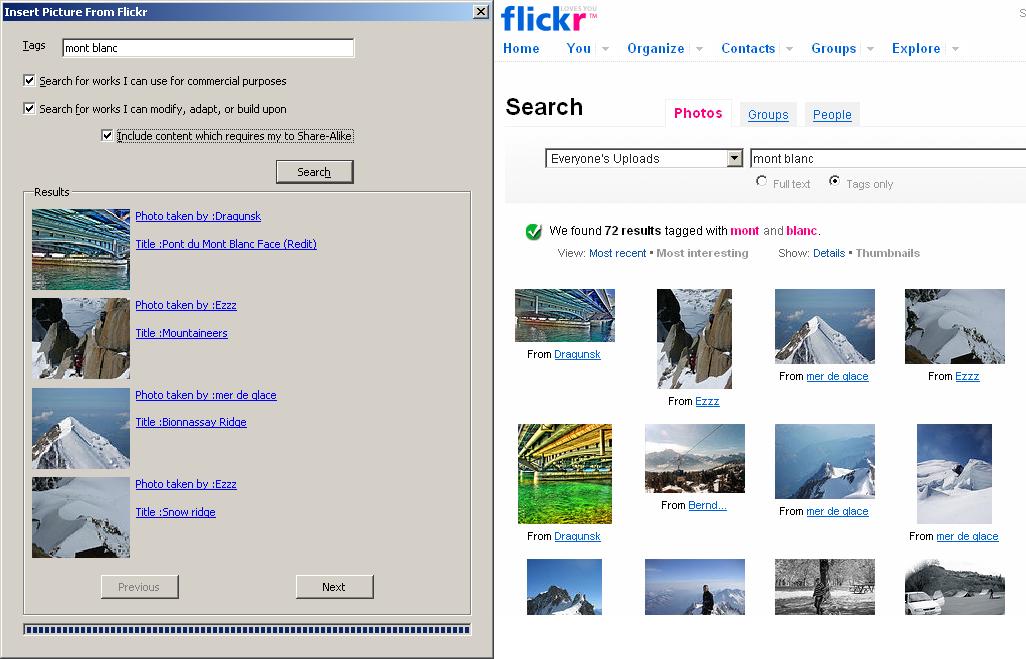
Task: Choose the Tags only radio button
Action: click(834, 182)
